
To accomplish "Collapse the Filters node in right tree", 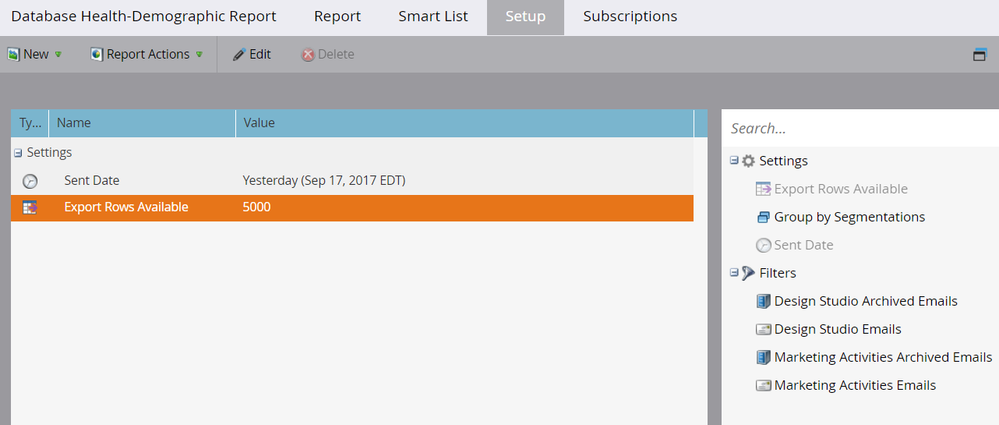I will (x=734, y=273).
